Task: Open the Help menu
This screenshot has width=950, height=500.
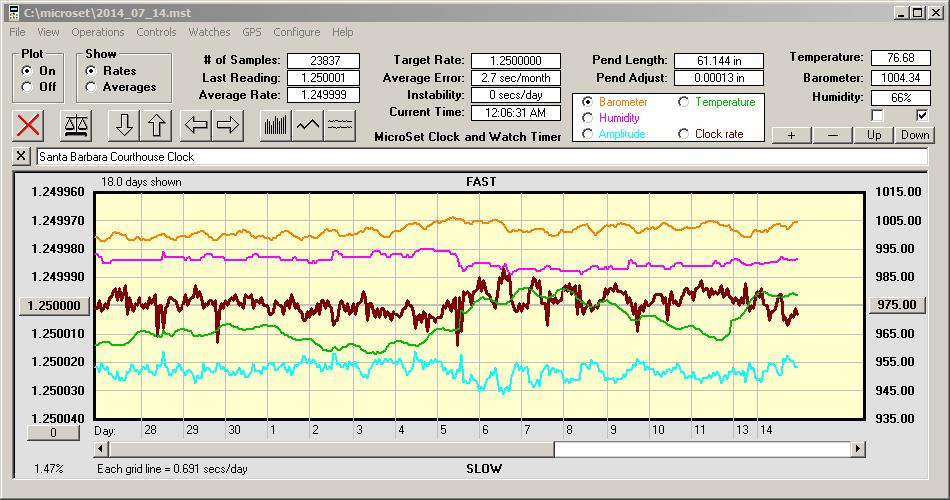Action: coord(342,32)
